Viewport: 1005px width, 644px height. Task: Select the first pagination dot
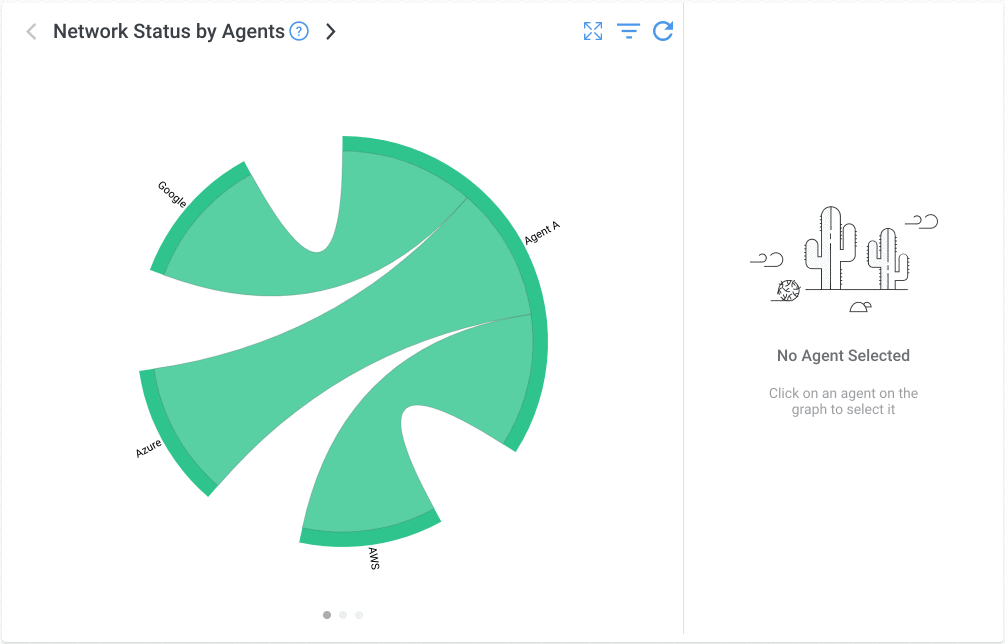[x=327, y=615]
